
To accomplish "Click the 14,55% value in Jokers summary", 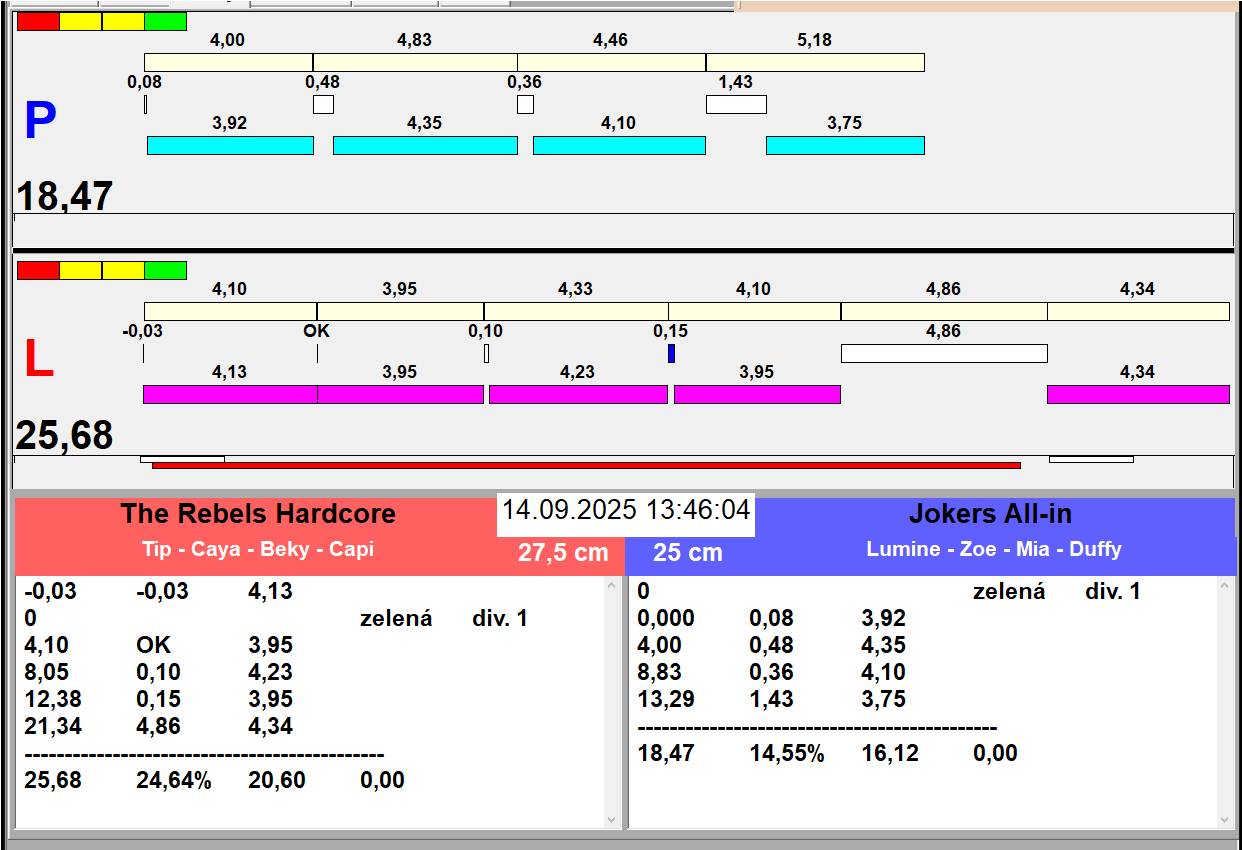I will pos(787,753).
